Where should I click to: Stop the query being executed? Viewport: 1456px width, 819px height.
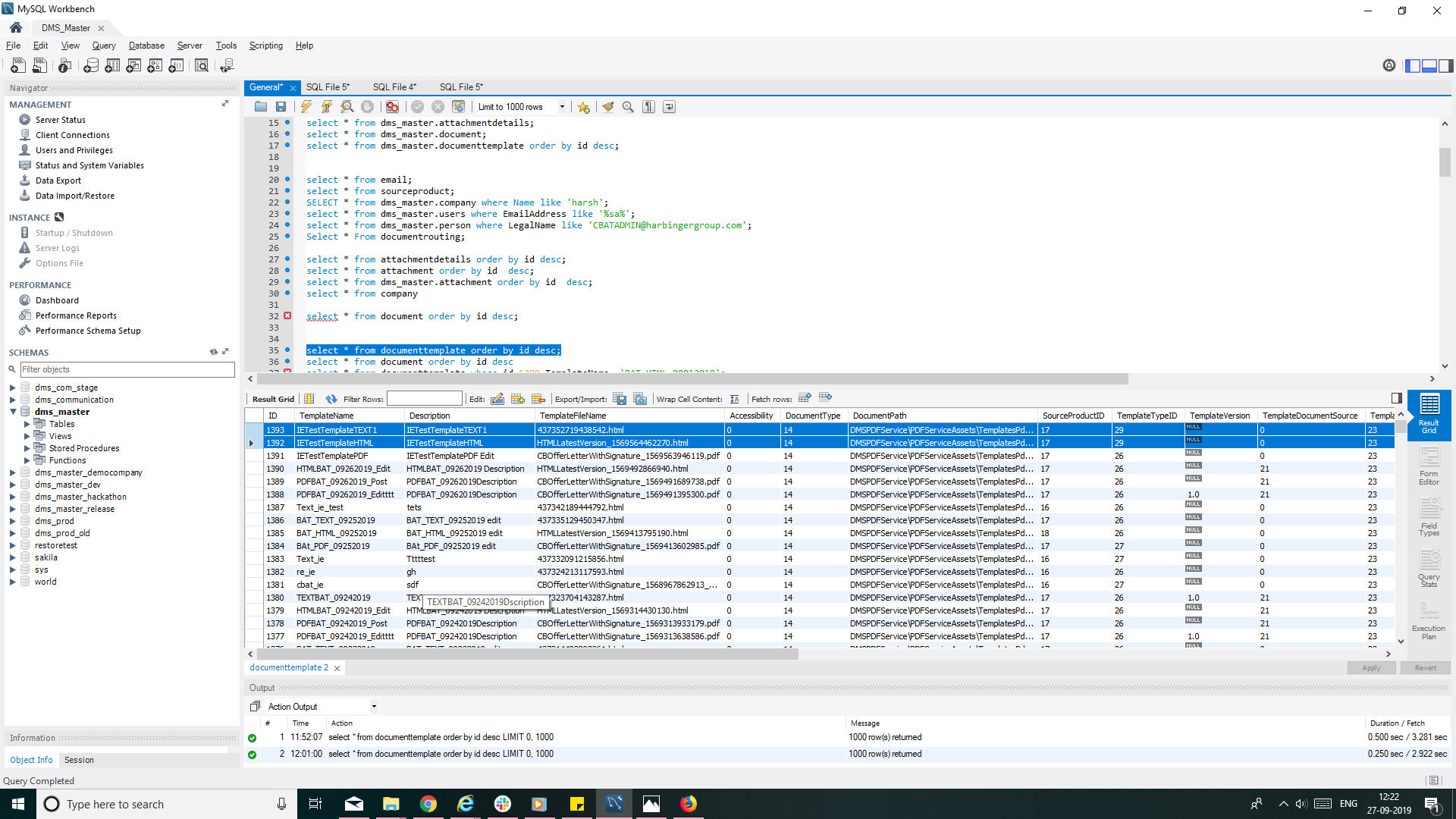(x=368, y=107)
